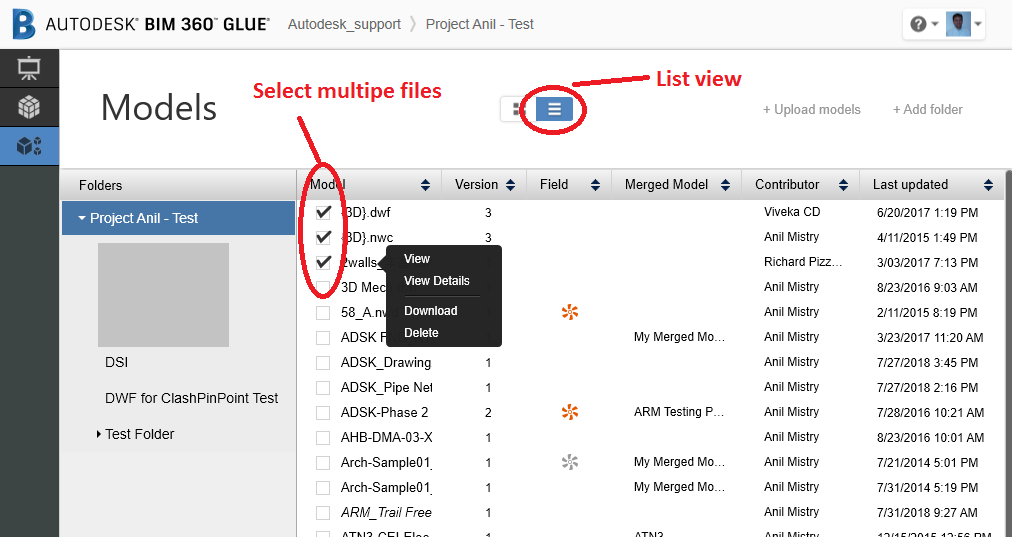Sort by Contributor column arrows
1012x537 pixels.
(x=843, y=185)
